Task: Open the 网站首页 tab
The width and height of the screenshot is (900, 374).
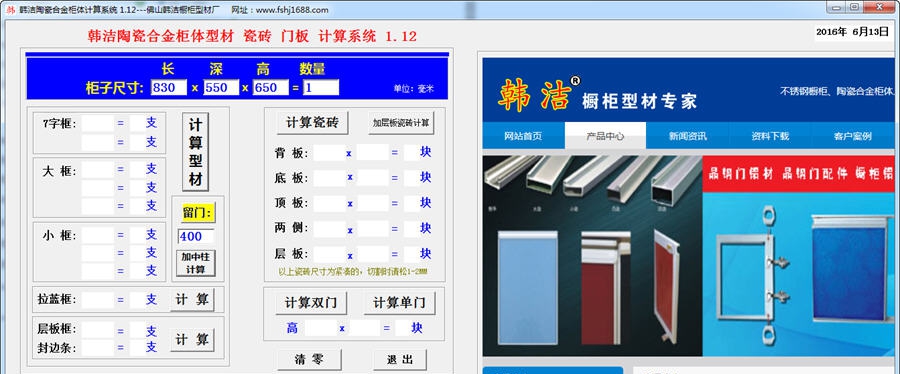Action: 523,136
